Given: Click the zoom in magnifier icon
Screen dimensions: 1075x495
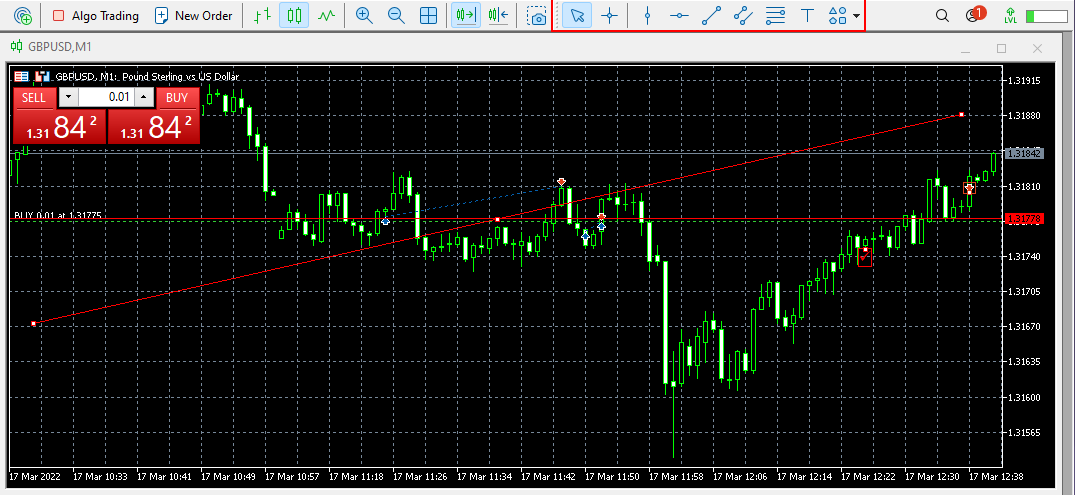Looking at the screenshot, I should point(364,16).
